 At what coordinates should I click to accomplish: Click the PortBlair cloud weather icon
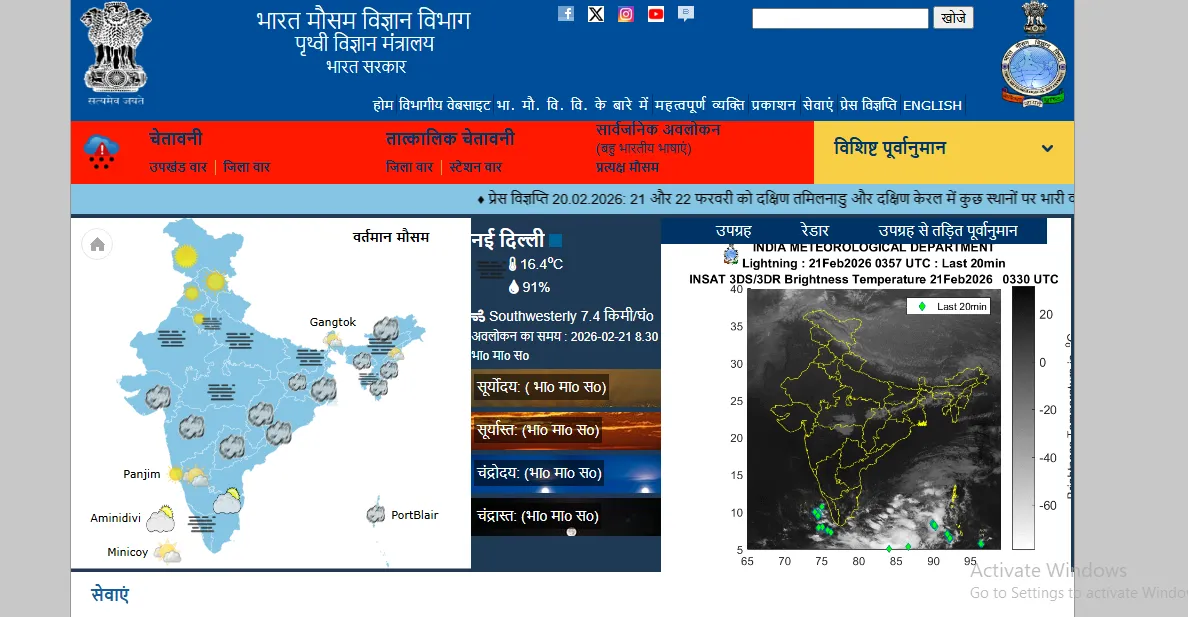(x=377, y=515)
